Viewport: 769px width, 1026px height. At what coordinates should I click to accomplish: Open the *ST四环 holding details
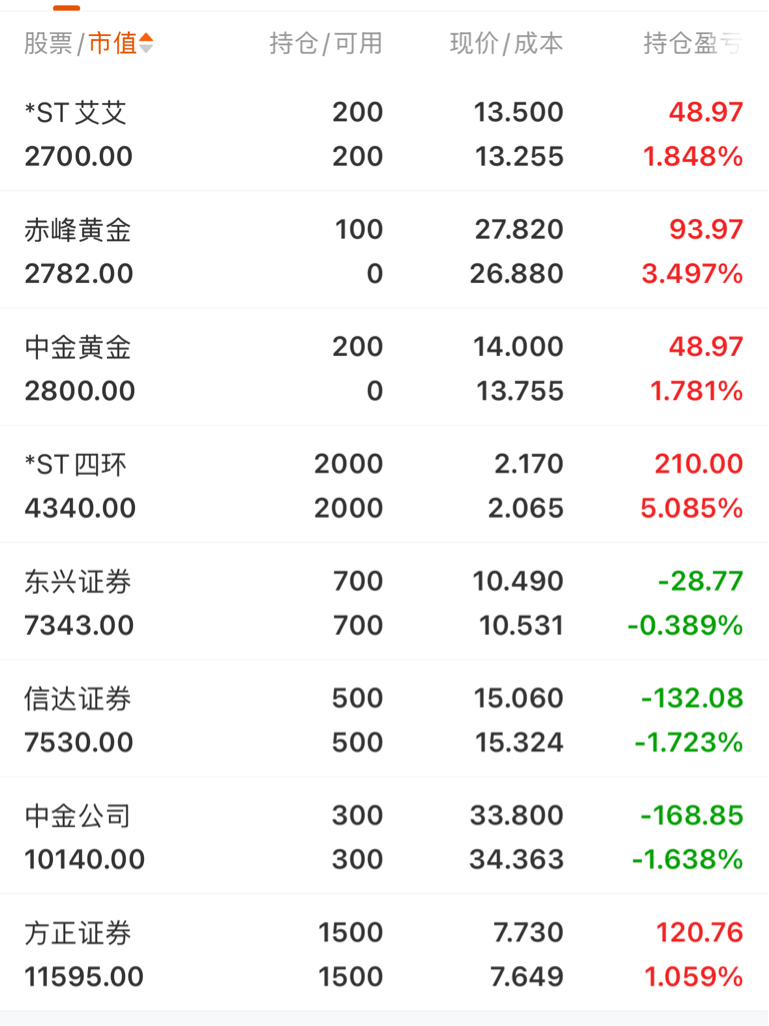384,484
